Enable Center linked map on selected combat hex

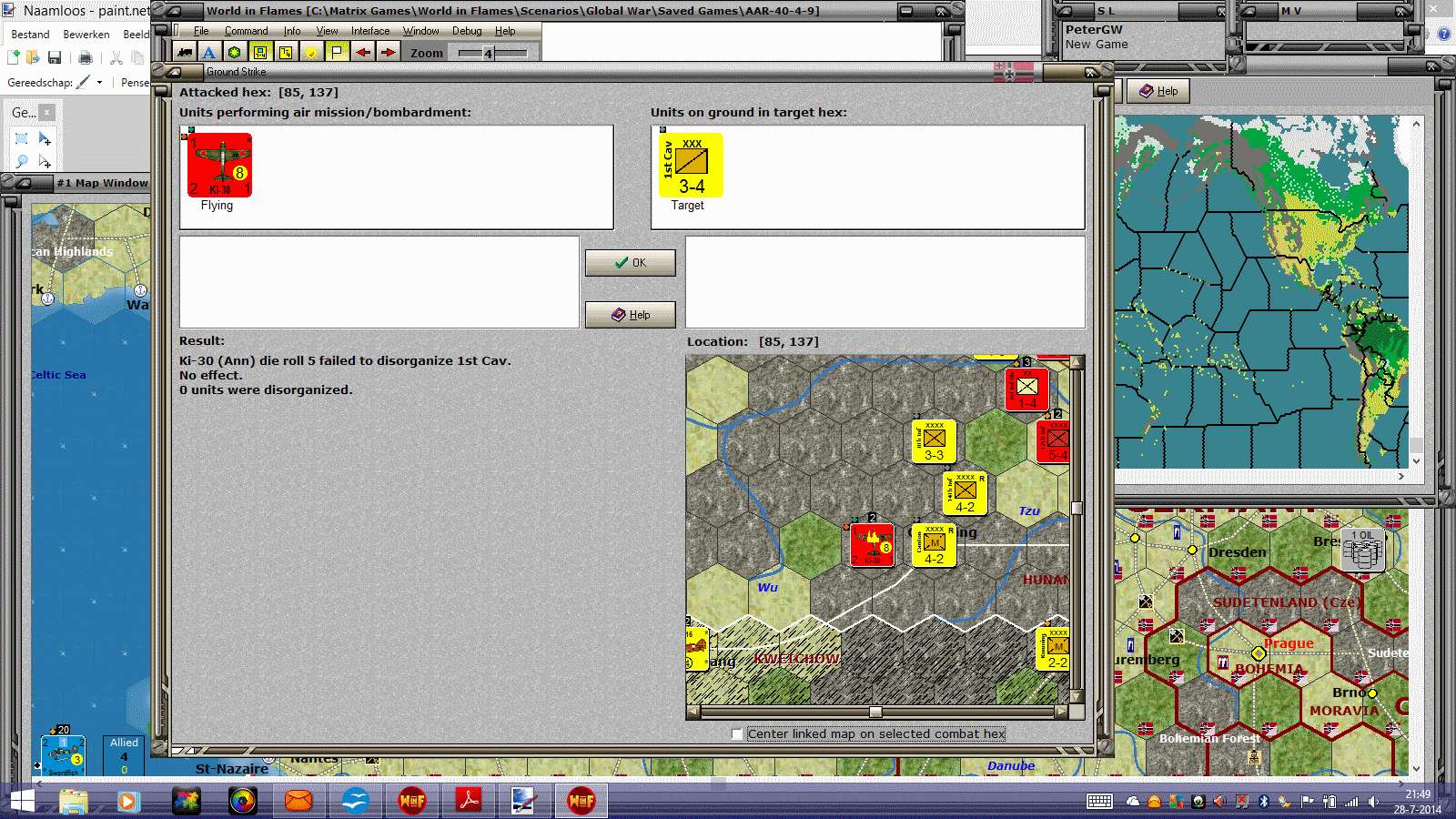coord(735,733)
